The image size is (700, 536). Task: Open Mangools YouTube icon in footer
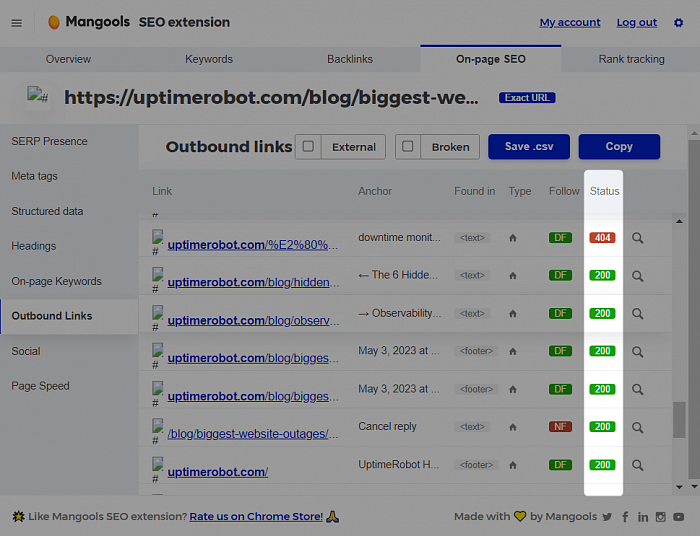(x=679, y=517)
